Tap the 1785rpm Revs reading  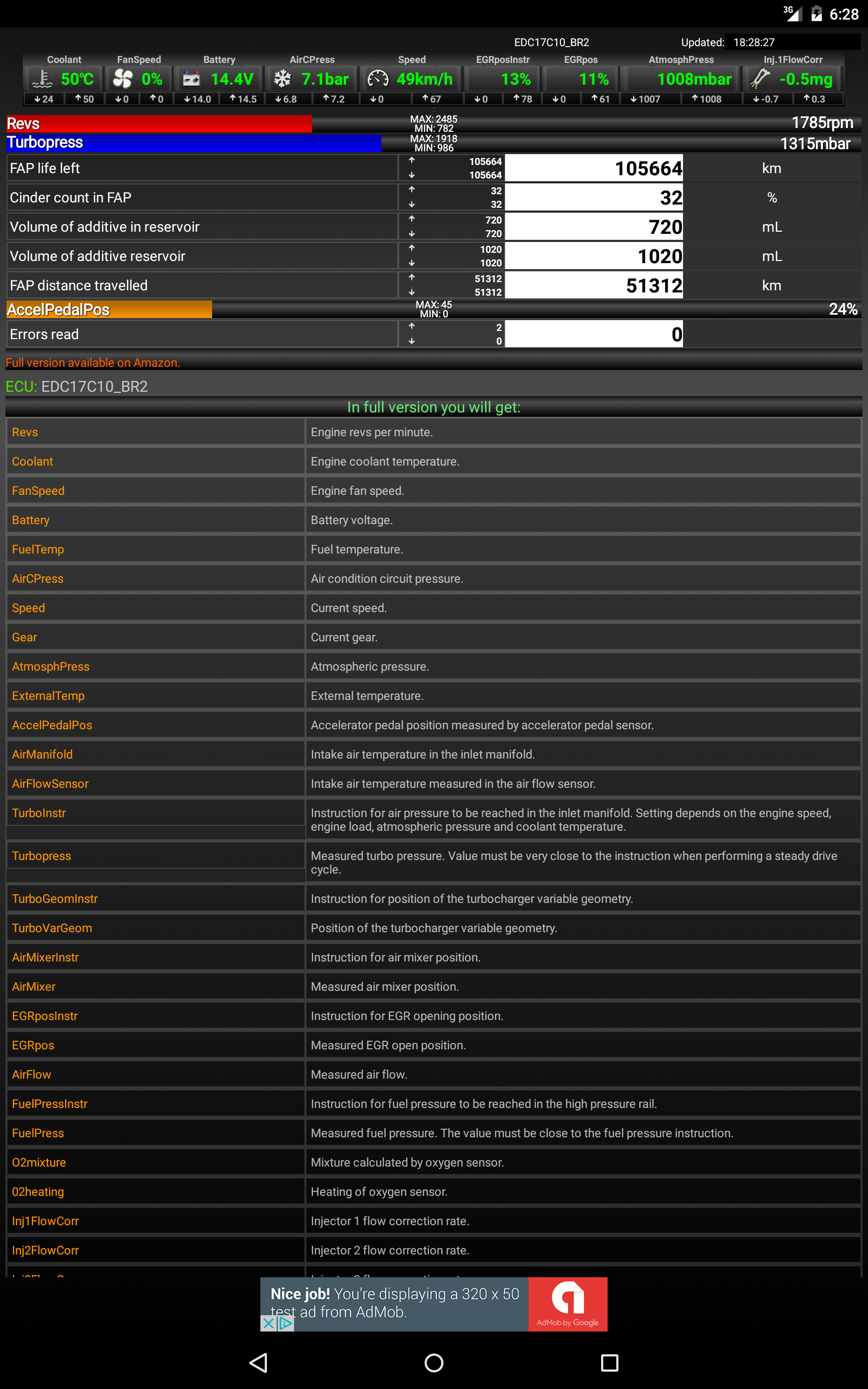coord(822,123)
